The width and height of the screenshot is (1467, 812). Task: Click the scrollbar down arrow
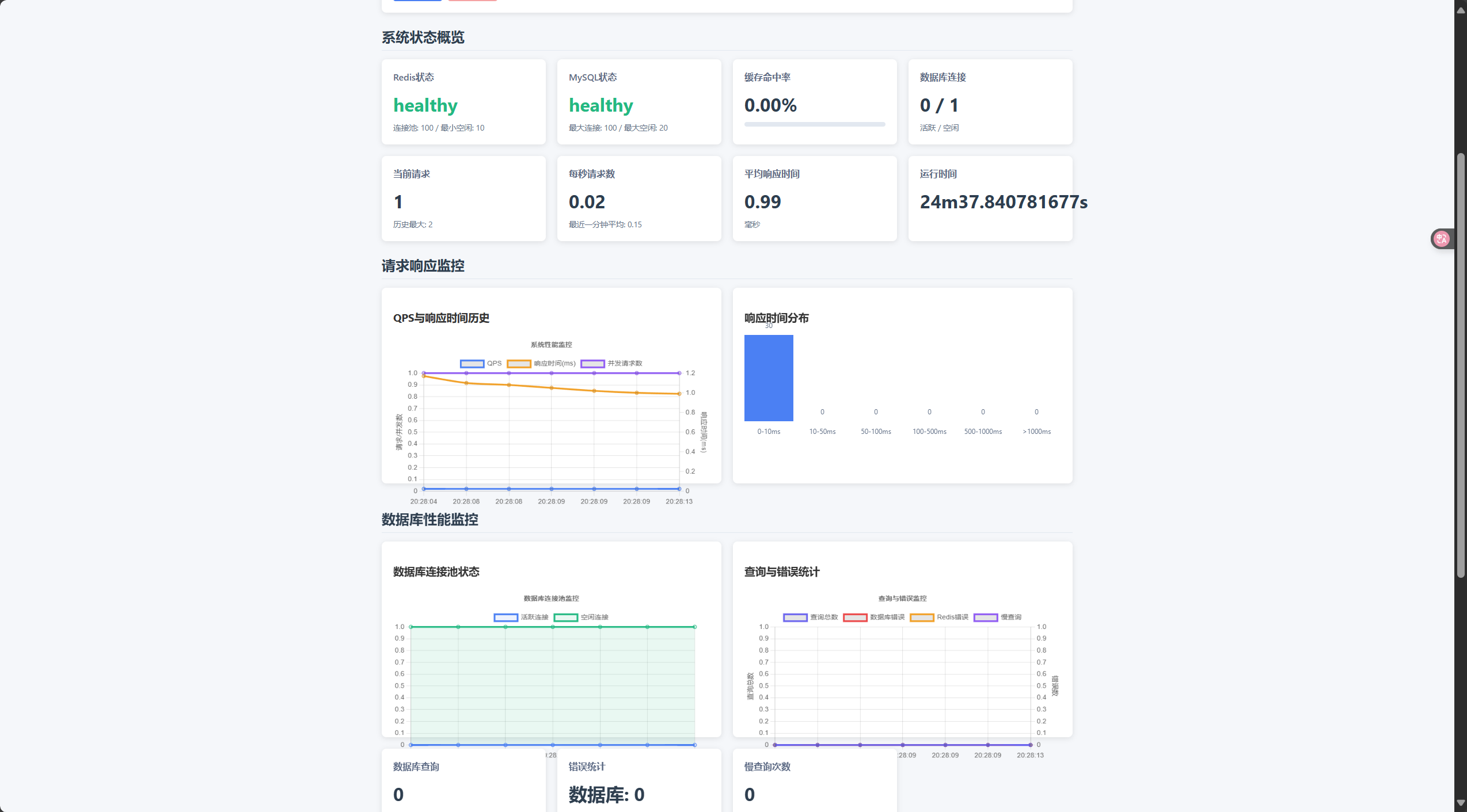pos(1460,803)
